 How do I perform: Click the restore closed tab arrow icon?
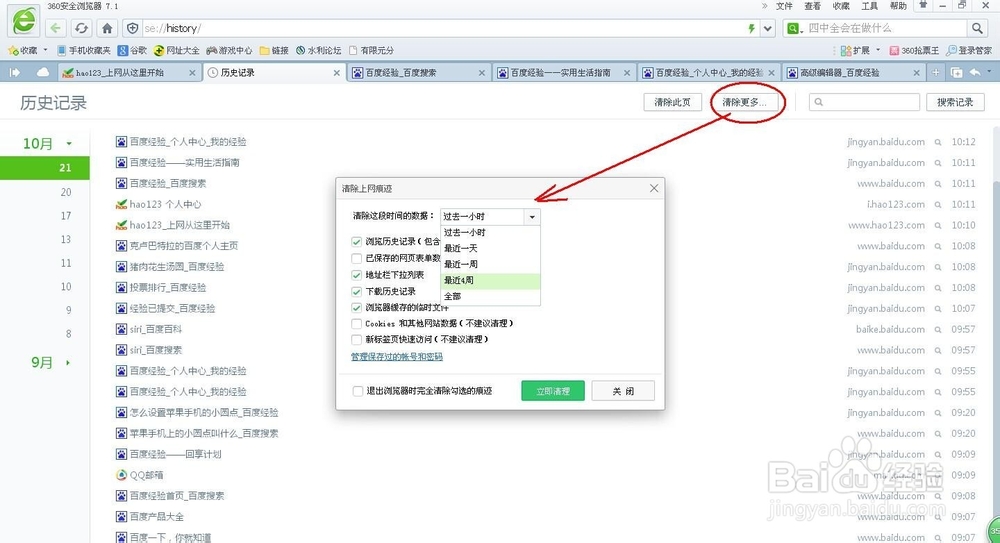[x=975, y=73]
